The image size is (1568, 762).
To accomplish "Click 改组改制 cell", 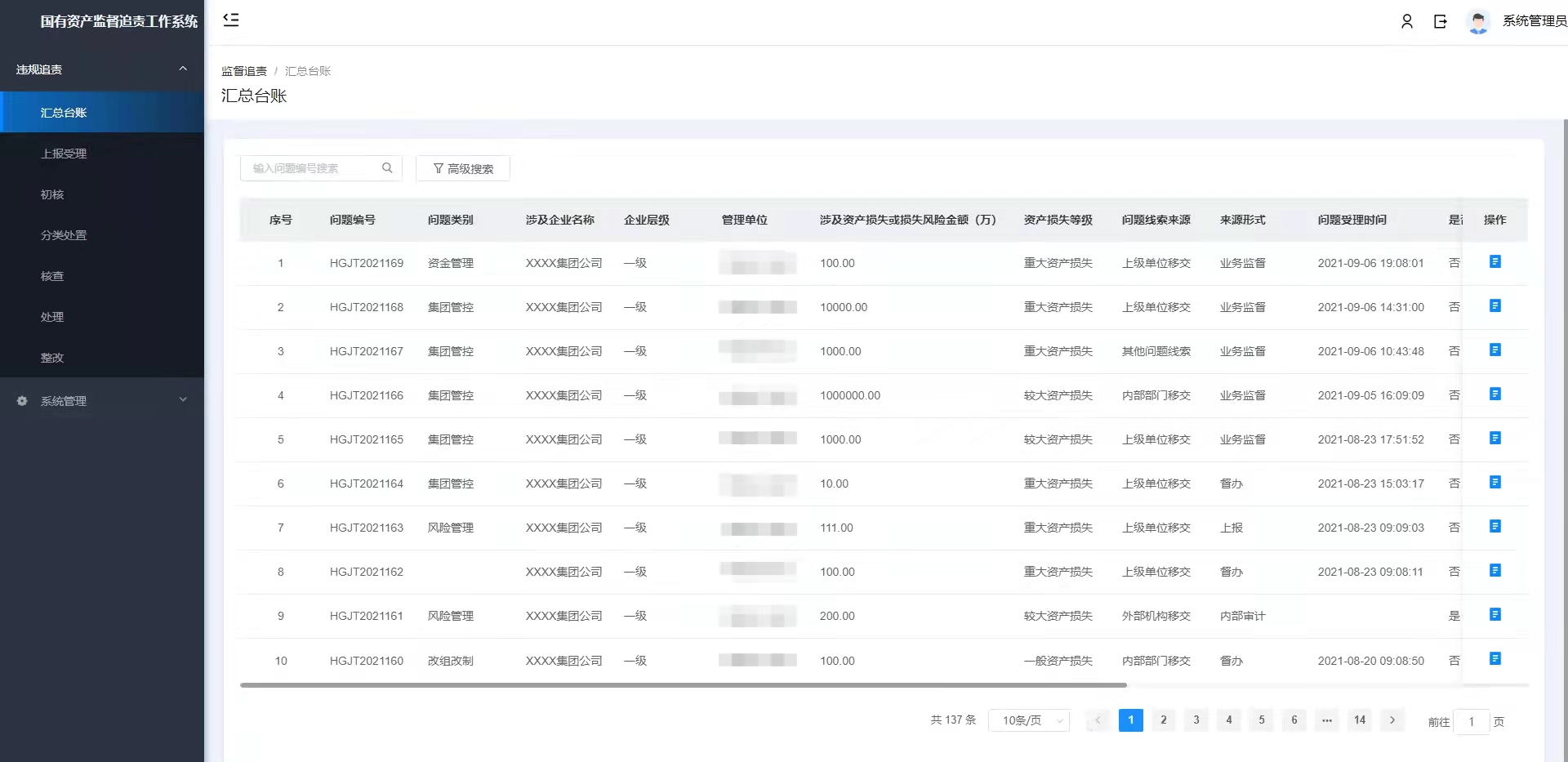I will 451,661.
